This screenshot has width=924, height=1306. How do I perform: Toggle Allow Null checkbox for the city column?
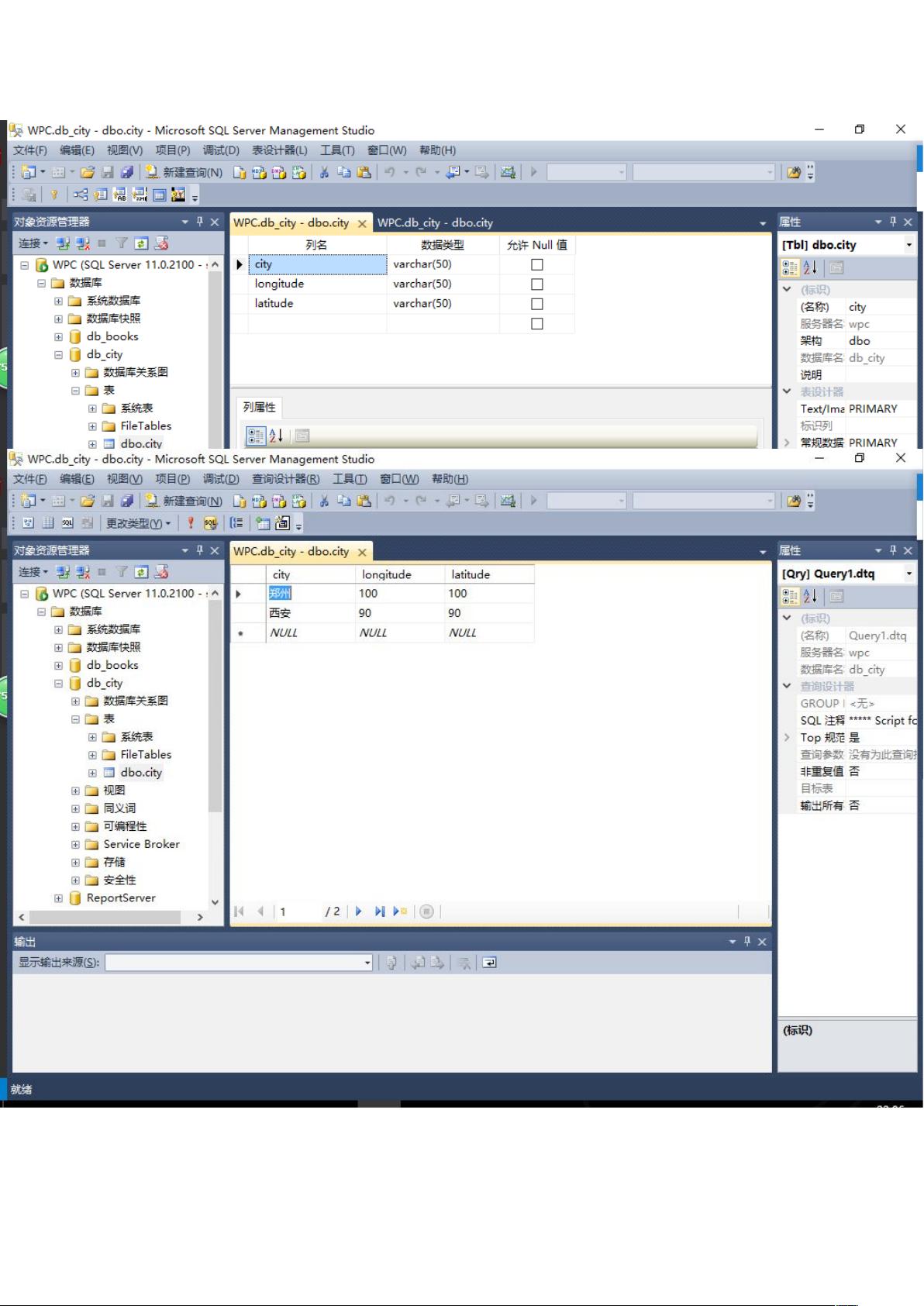[x=536, y=264]
